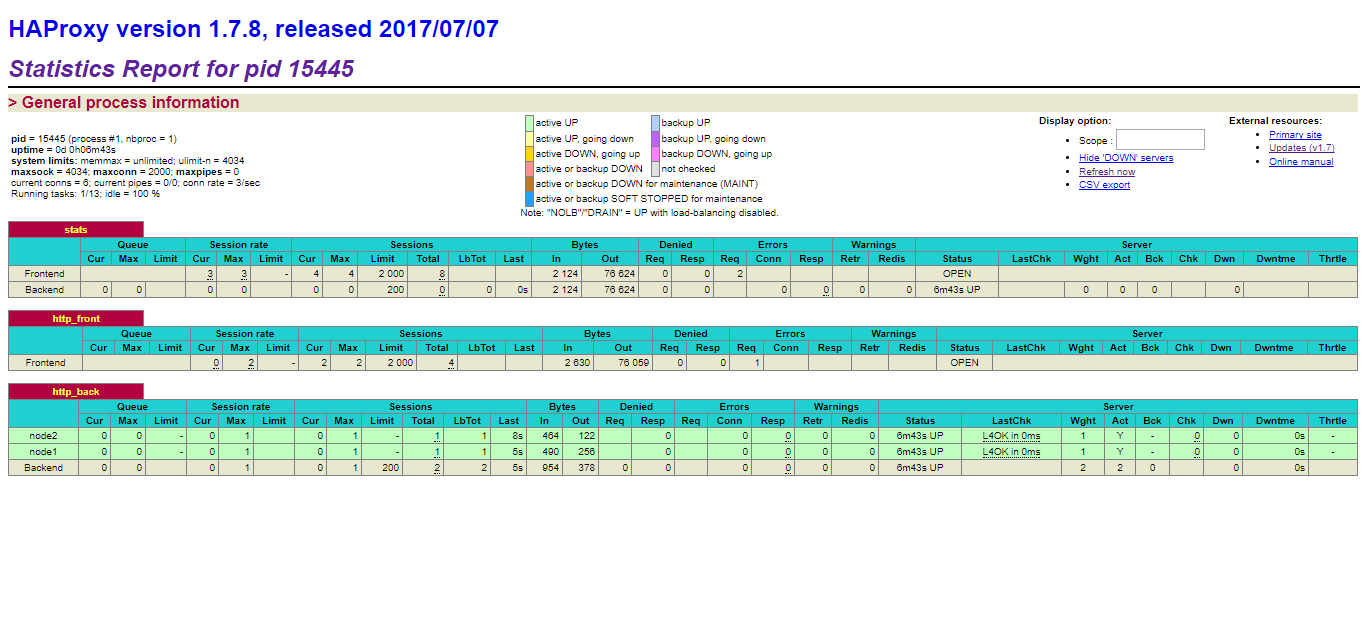Screen dimensions: 1363x617
Task: Click the HAProxy version 1.7.8 heading
Action: tap(254, 29)
